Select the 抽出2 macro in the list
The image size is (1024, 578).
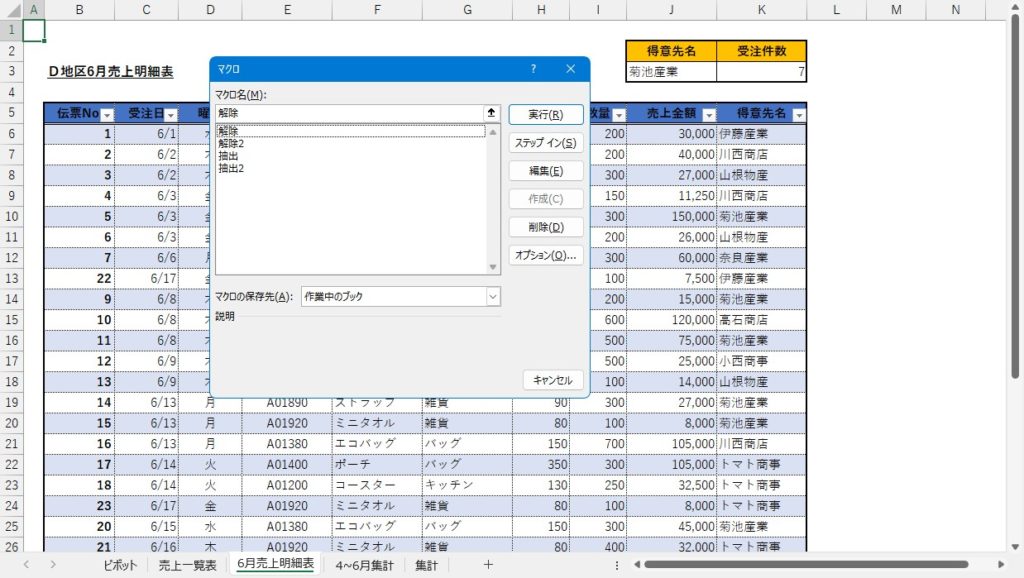click(x=231, y=168)
